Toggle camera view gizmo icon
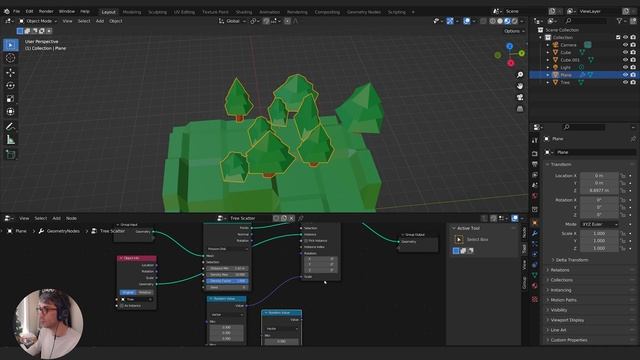 [520, 97]
